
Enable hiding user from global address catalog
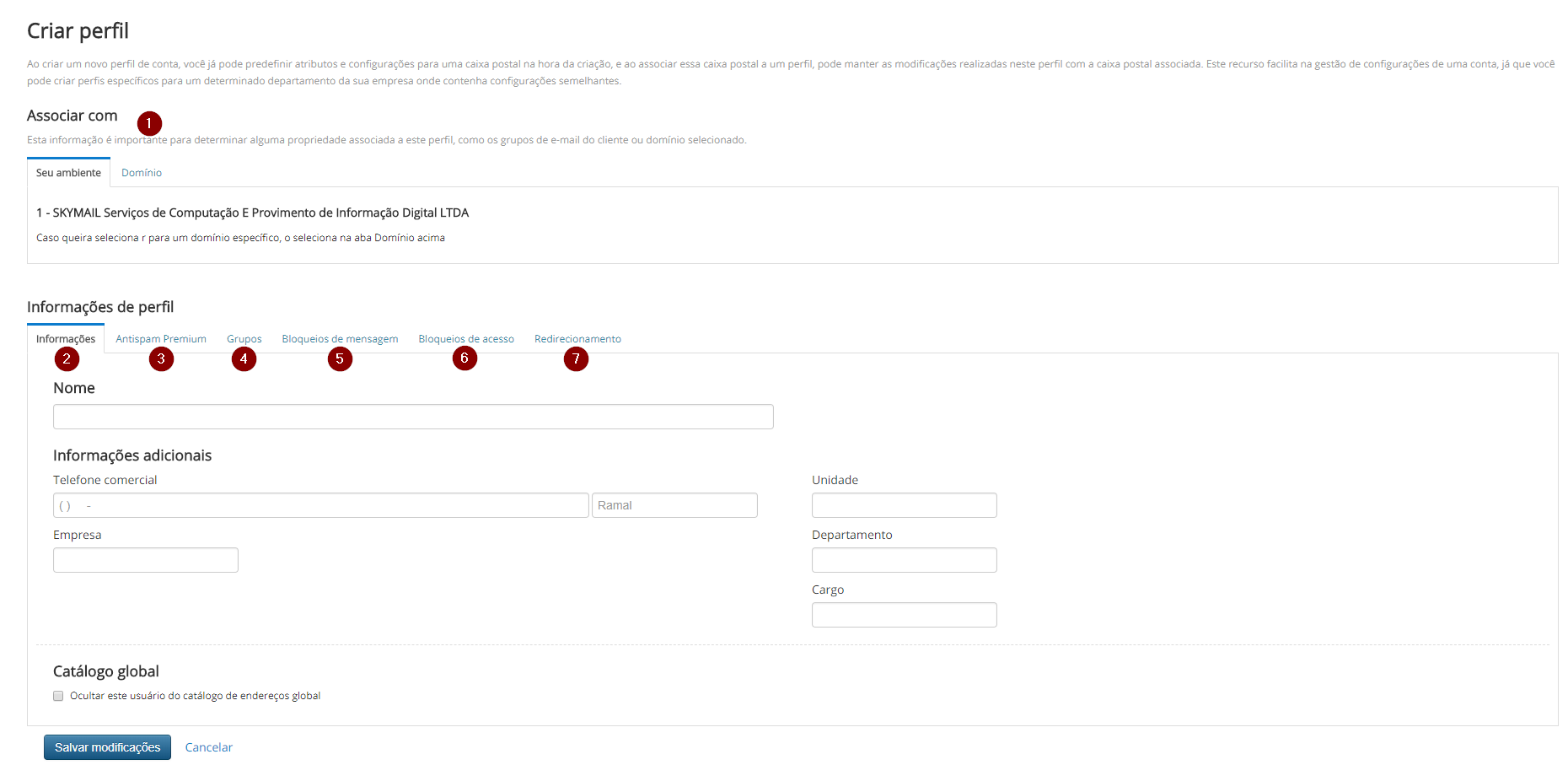(x=58, y=696)
